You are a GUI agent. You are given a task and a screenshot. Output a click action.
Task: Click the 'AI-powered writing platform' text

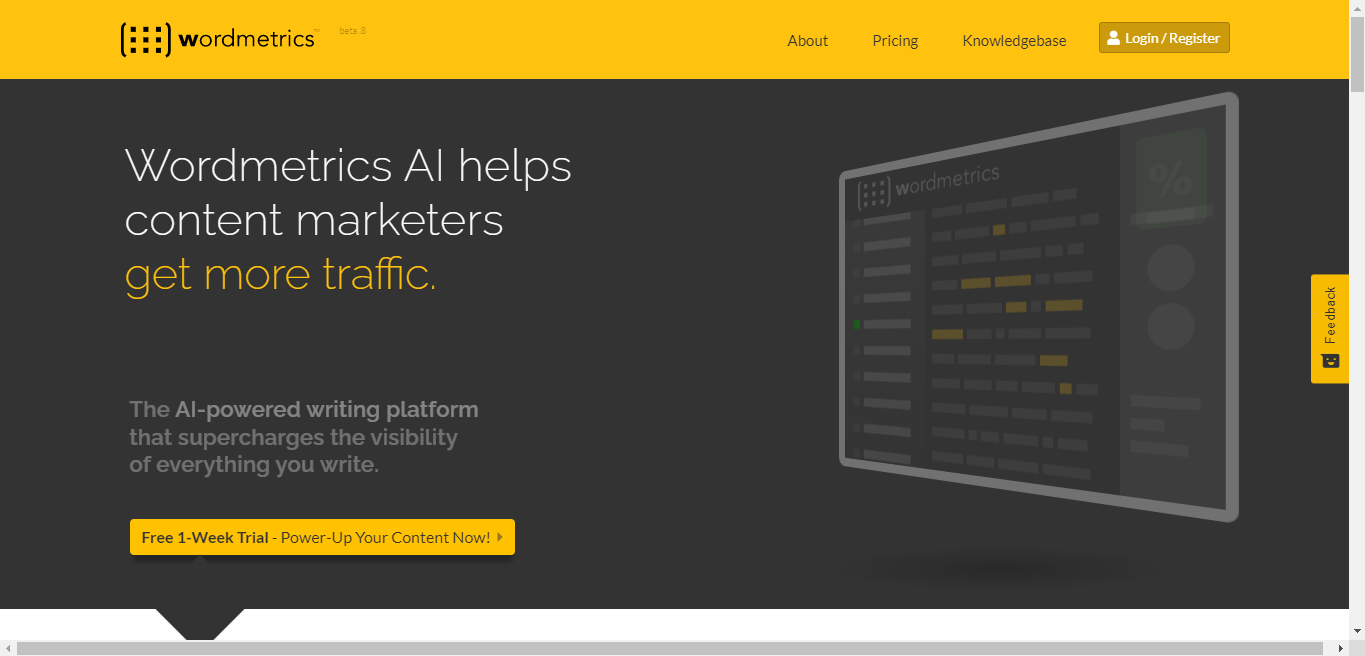327,409
